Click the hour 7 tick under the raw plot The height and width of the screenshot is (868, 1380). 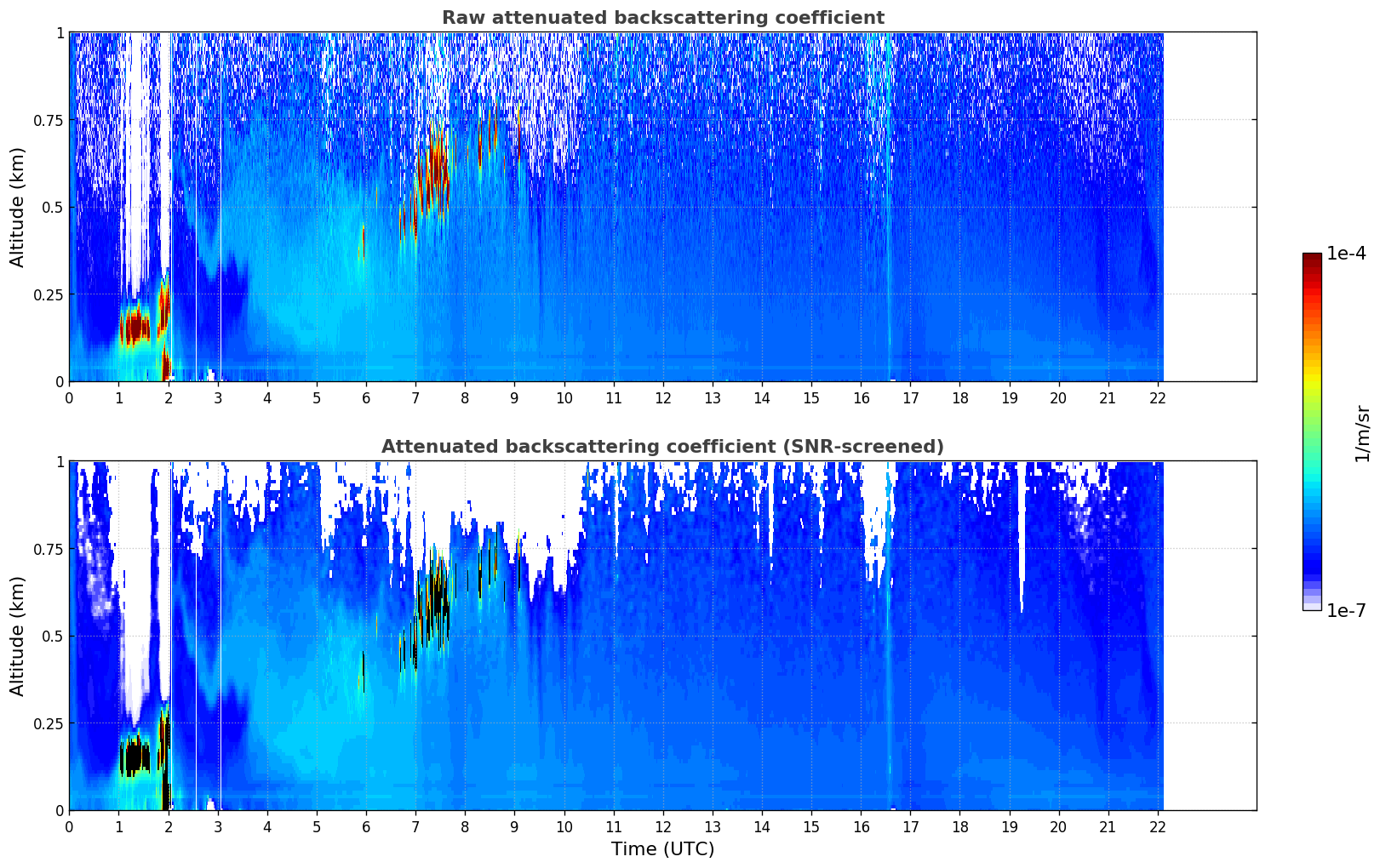415,397
